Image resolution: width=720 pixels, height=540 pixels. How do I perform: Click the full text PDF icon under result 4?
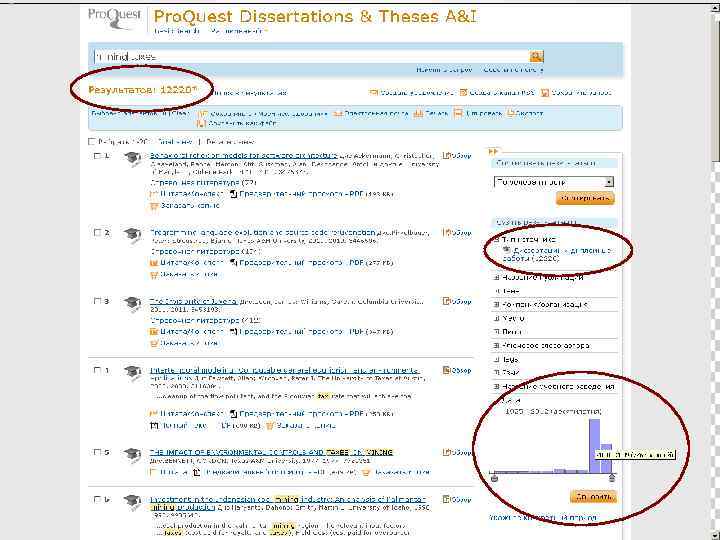tap(154, 426)
